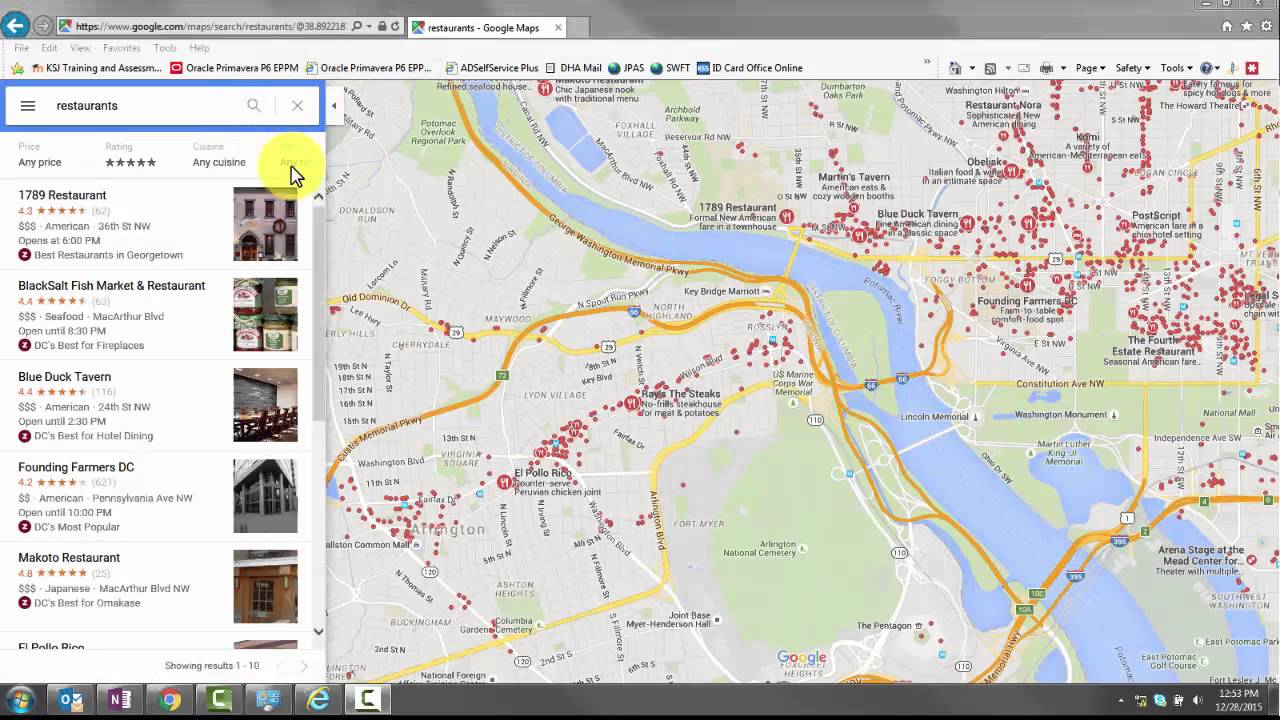The width and height of the screenshot is (1280, 720).
Task: Click the browser Back button
Action: pyautogui.click(x=15, y=26)
